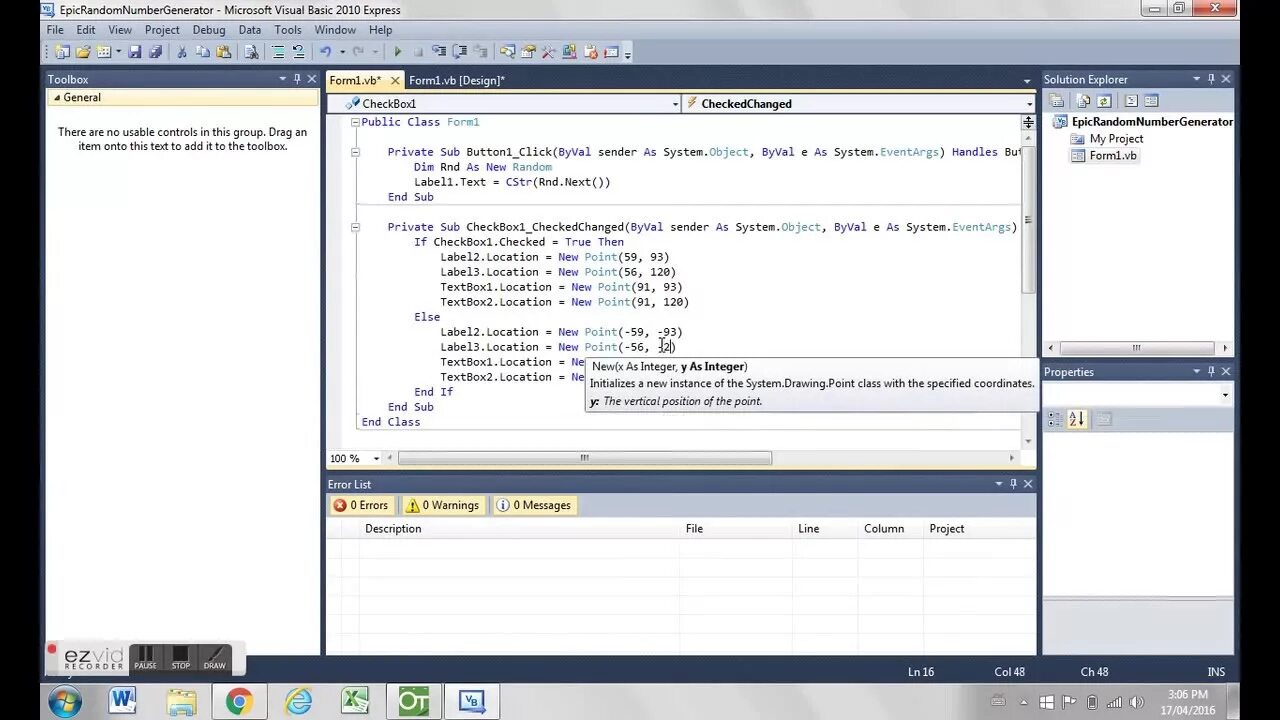Screen dimensions: 1280x720
Task: Collapse the Button1_Click sub outline
Action: pos(355,152)
